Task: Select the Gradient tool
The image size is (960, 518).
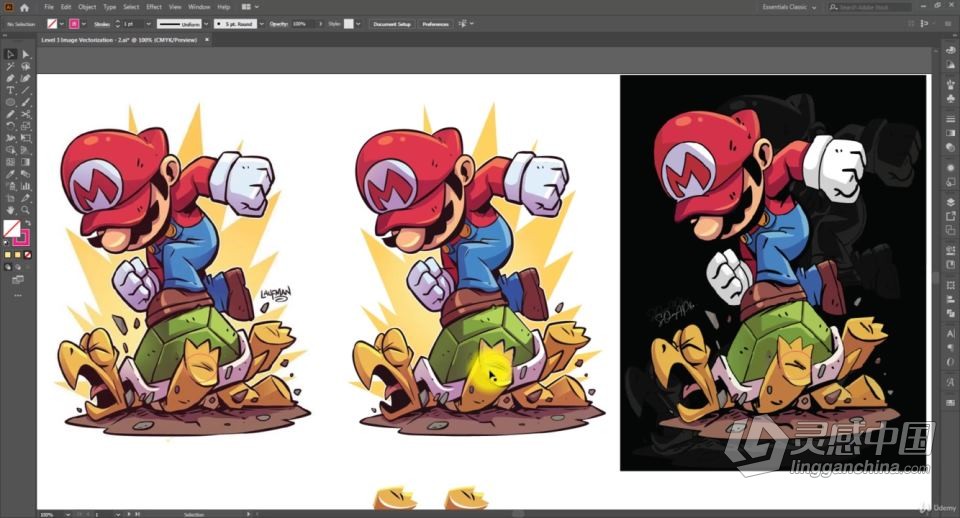Action: (x=26, y=162)
